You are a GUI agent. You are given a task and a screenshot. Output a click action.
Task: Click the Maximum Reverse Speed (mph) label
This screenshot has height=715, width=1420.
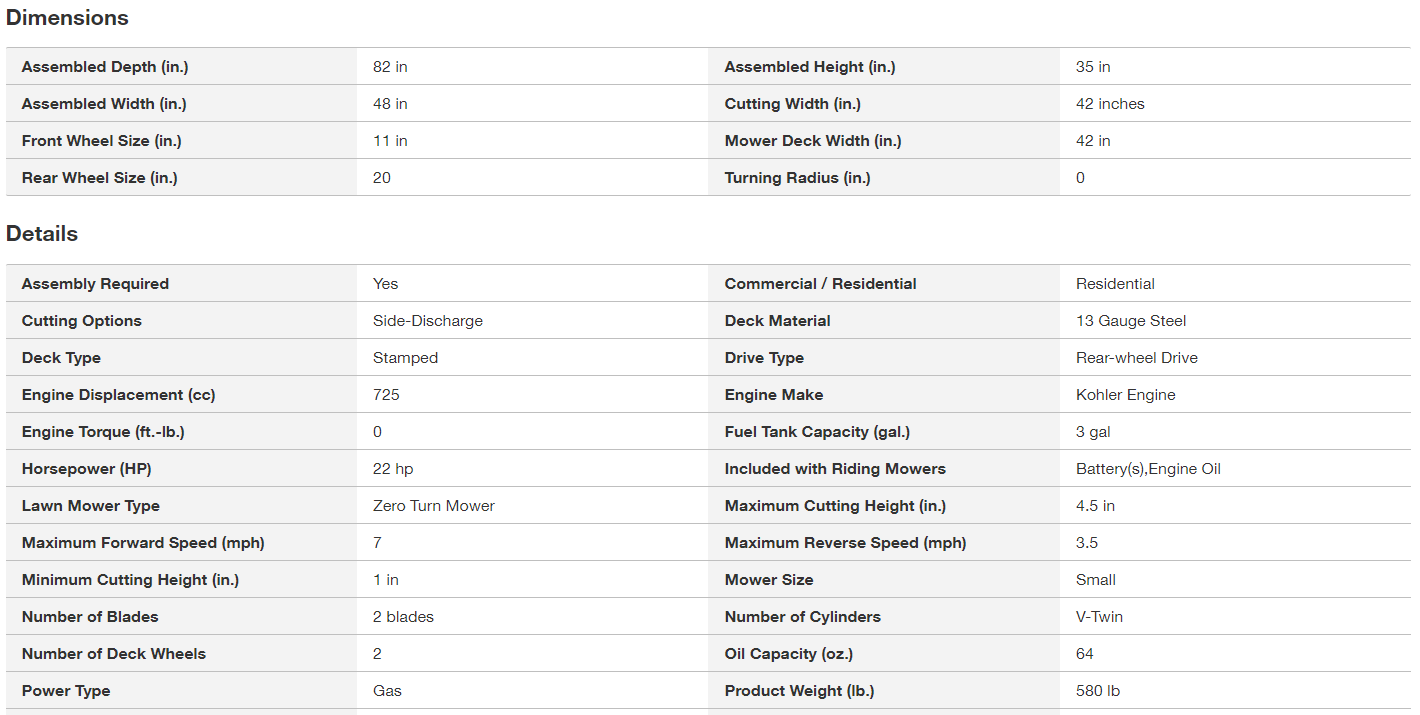coord(846,543)
